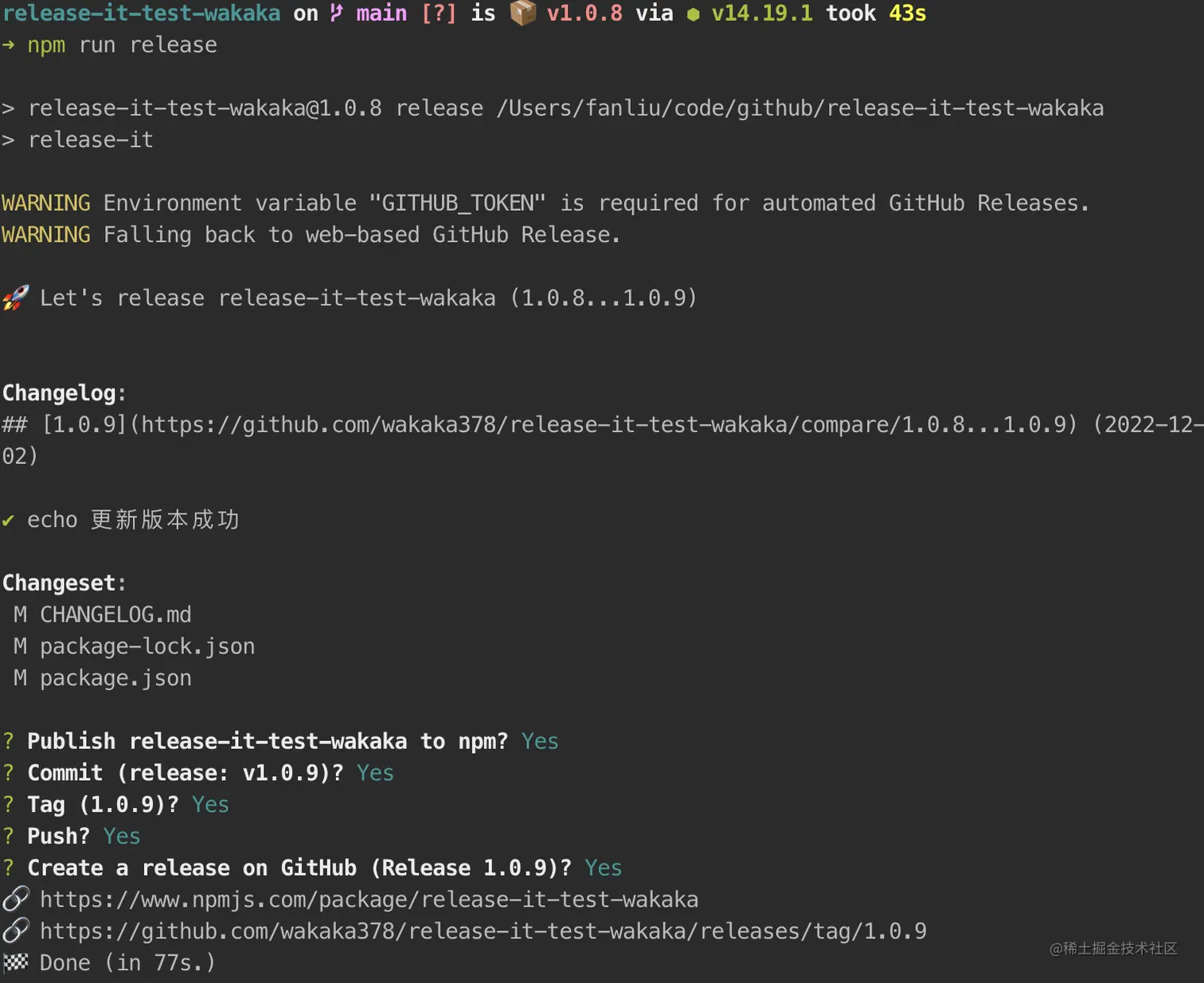Click the 'M package-lock.json' line
This screenshot has height=983, width=1204.
coord(135,646)
